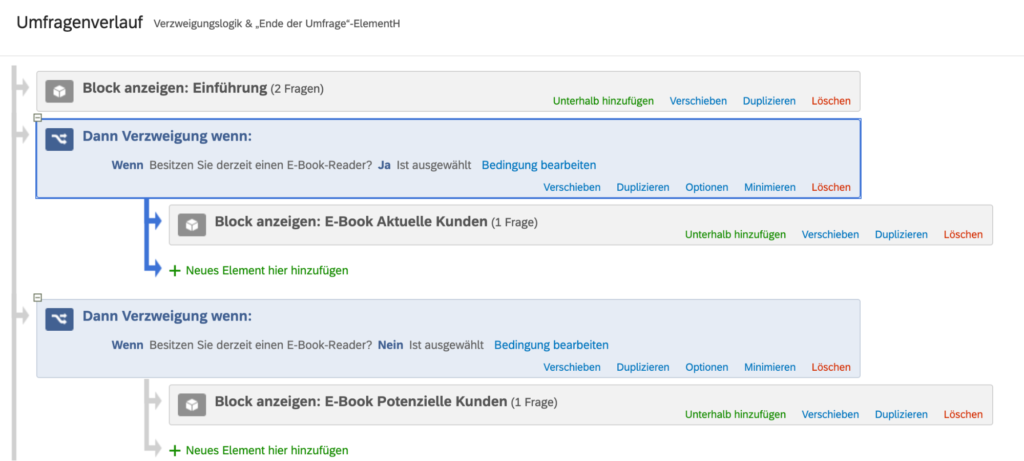Viewport: 1024px width, 461px height.
Task: Click the green plus under Potenzielle Kunden block
Action: point(175,451)
